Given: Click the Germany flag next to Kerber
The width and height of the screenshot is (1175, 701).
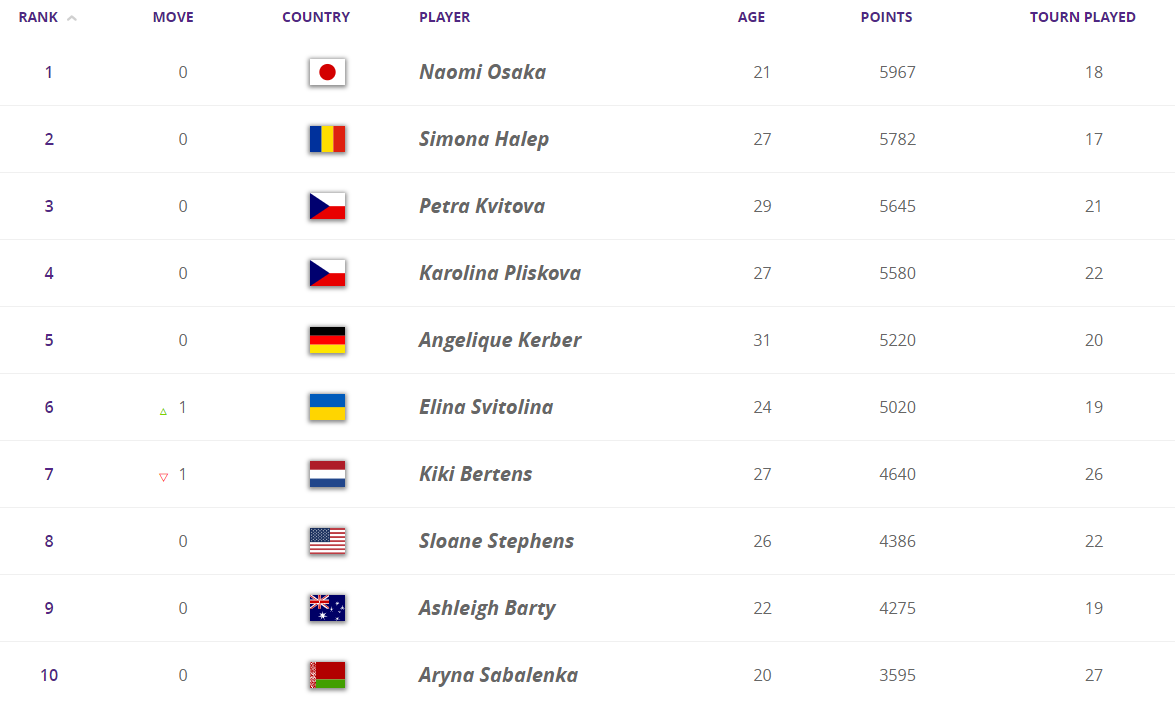Looking at the screenshot, I should pos(327,340).
